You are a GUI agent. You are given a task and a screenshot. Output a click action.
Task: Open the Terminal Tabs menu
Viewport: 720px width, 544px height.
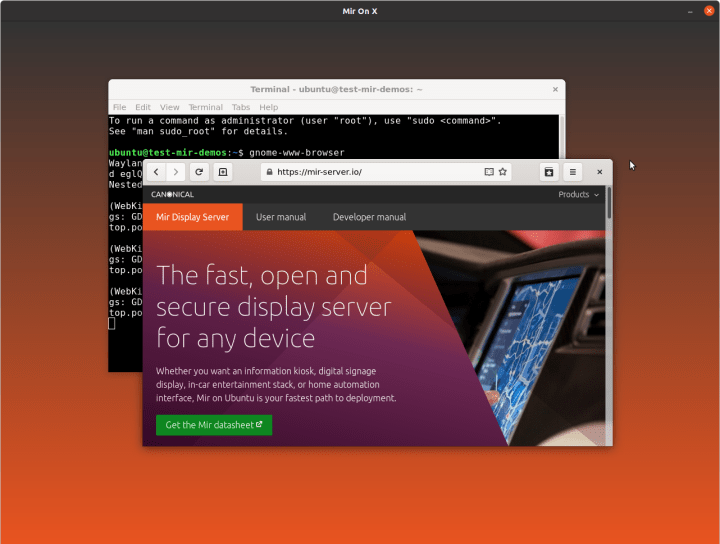coord(241,107)
